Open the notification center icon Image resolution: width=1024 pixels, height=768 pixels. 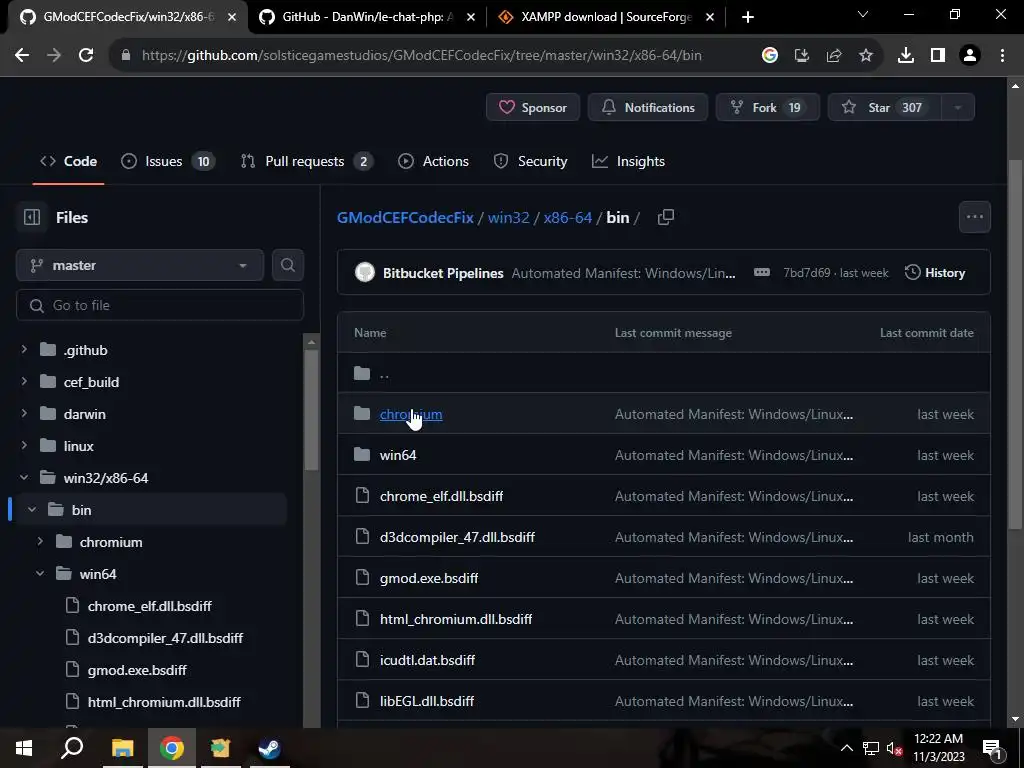[x=992, y=748]
